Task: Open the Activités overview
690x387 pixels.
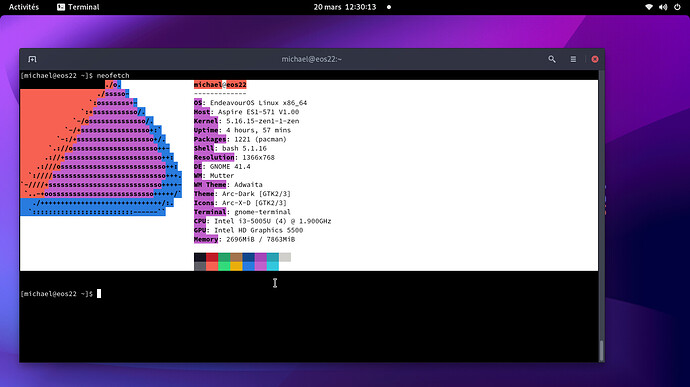Action: 24,7
